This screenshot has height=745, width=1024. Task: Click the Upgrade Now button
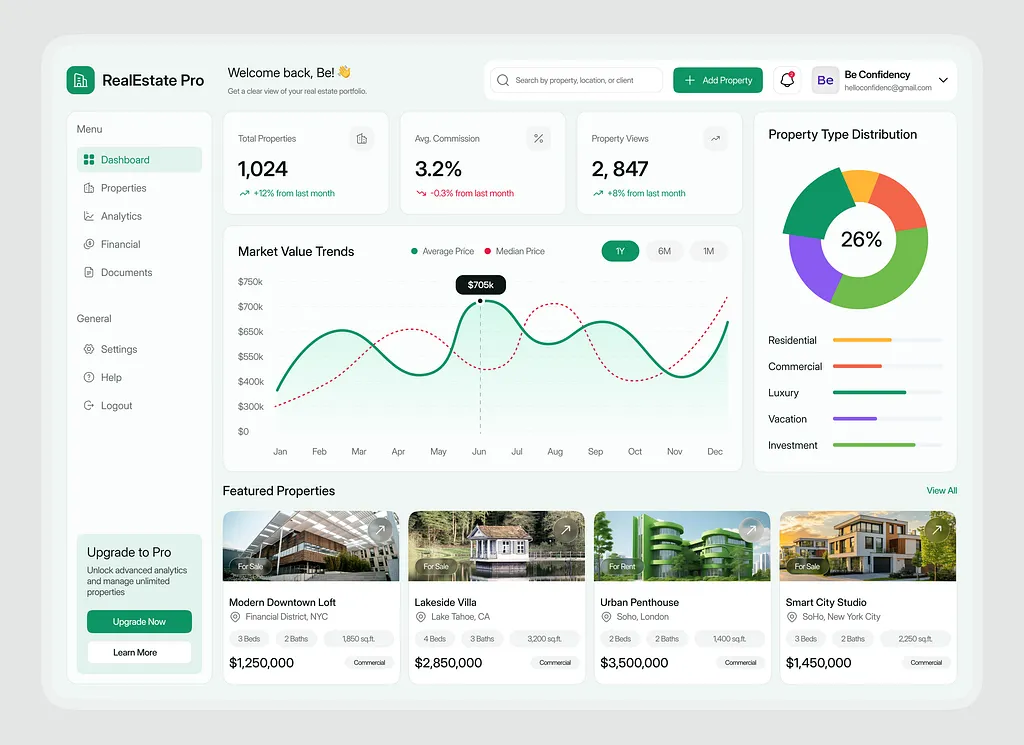[139, 622]
